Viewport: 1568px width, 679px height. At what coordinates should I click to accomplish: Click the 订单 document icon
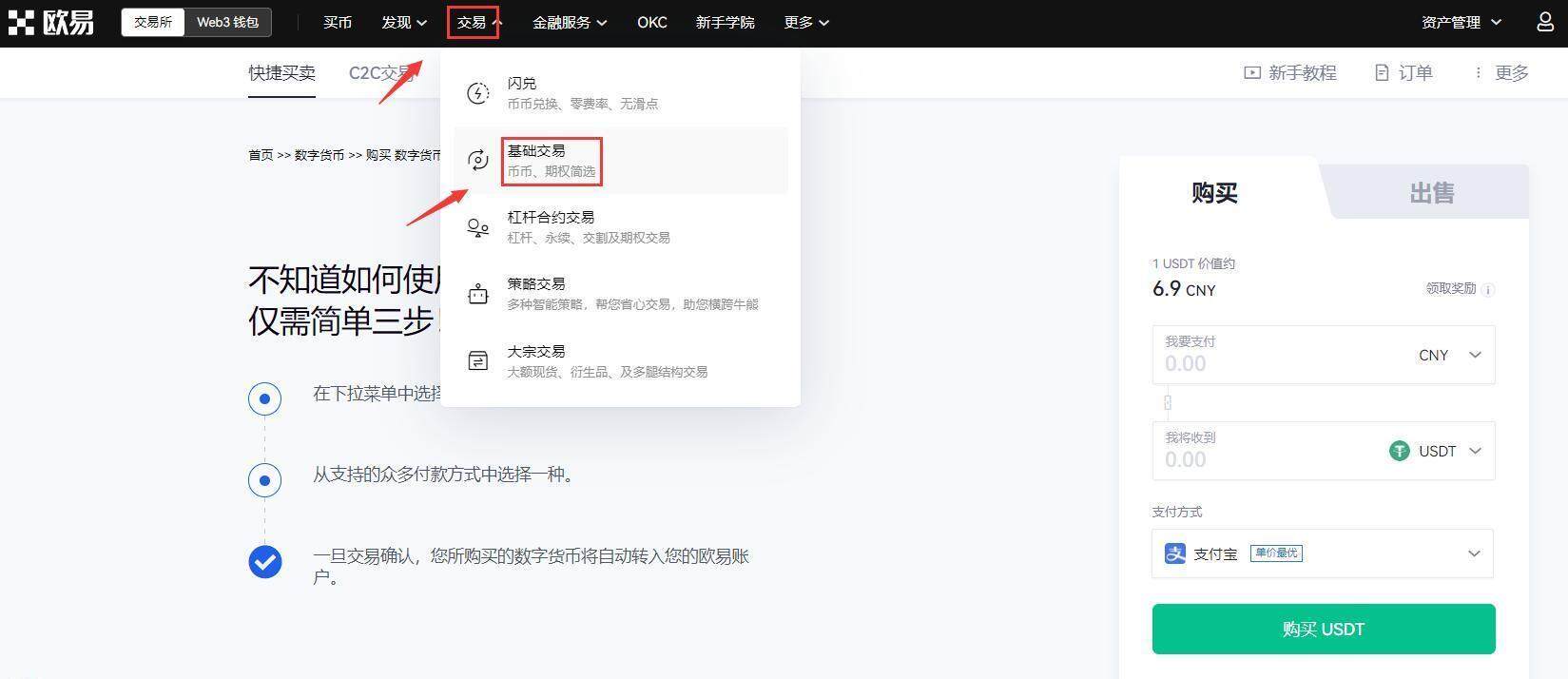click(x=1382, y=72)
